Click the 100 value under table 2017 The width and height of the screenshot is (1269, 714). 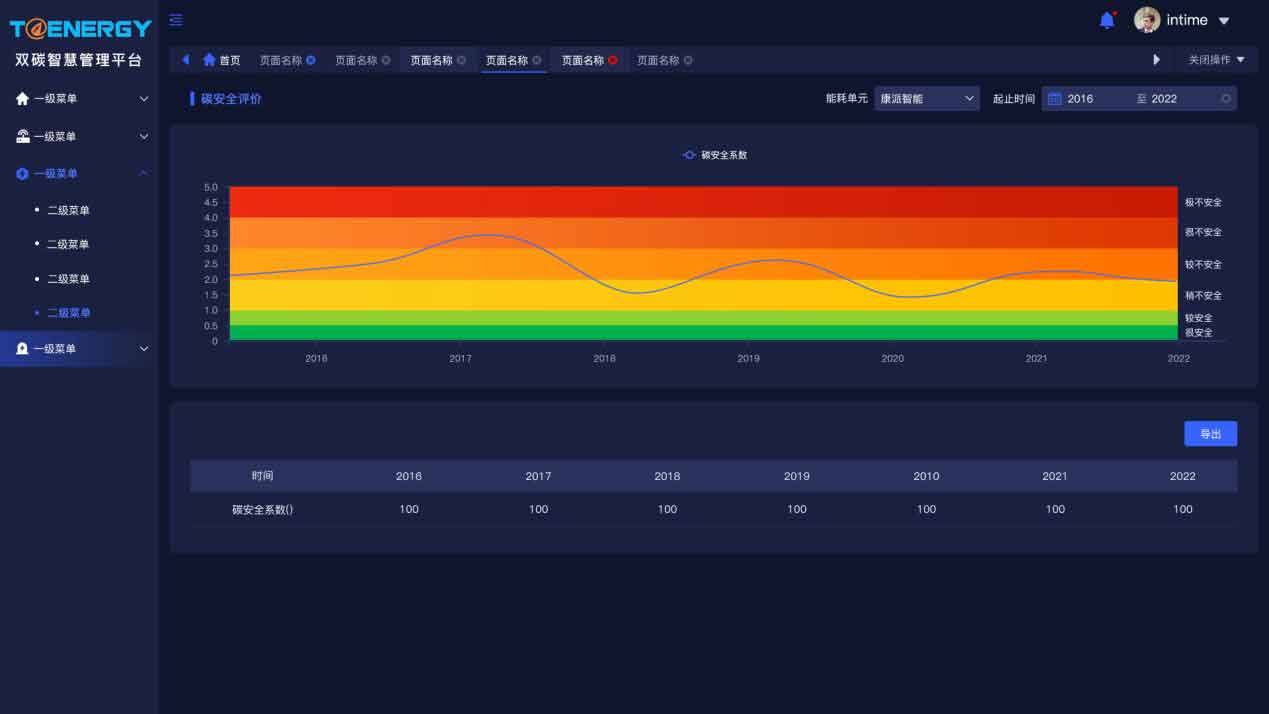538,509
